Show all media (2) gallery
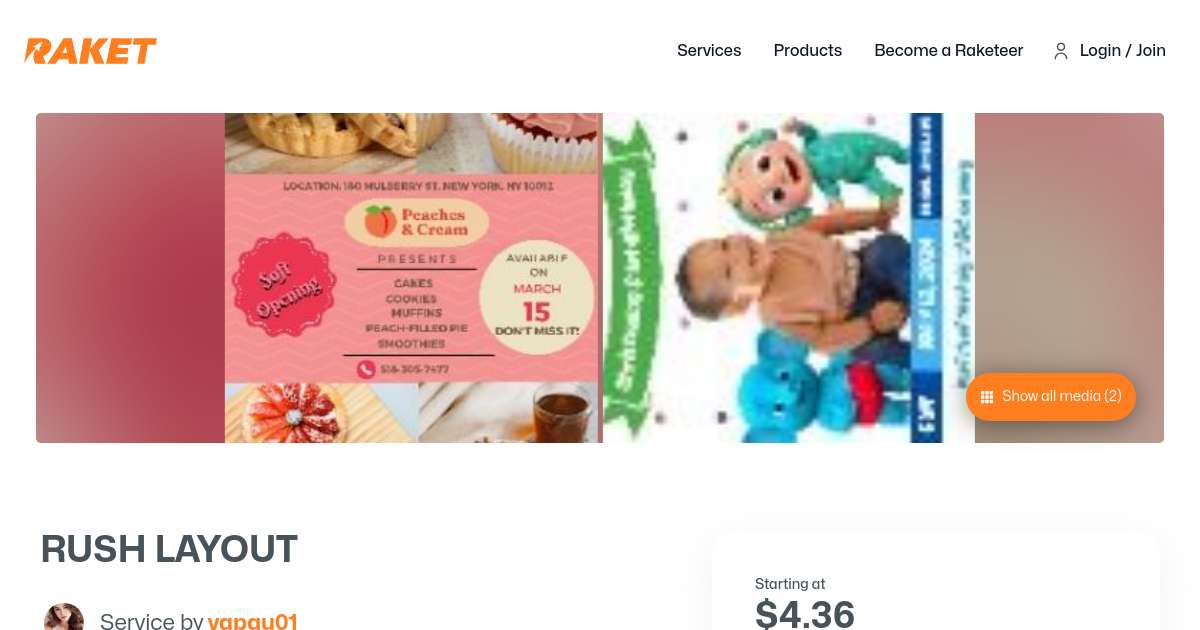 (x=1051, y=397)
